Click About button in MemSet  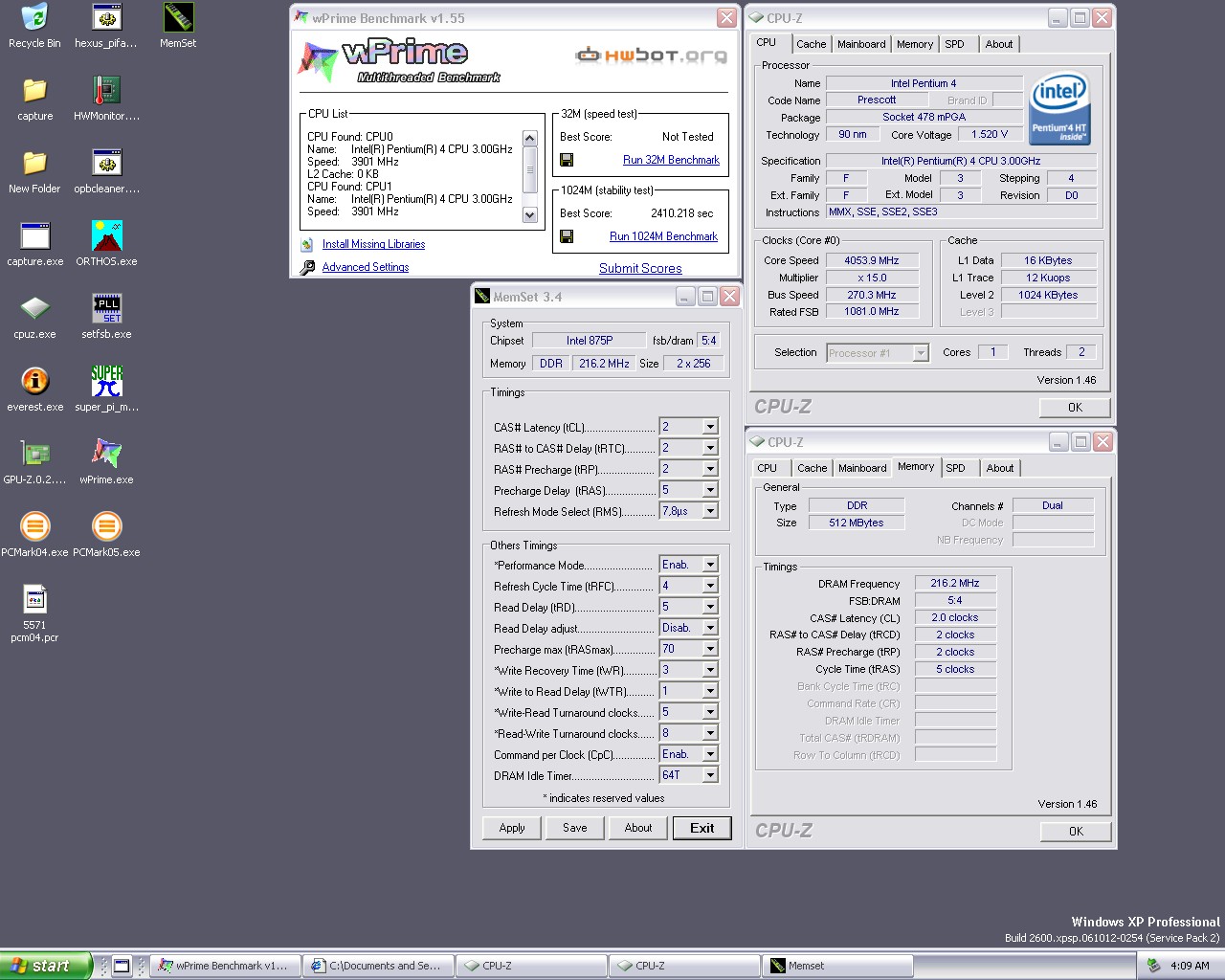[x=638, y=828]
